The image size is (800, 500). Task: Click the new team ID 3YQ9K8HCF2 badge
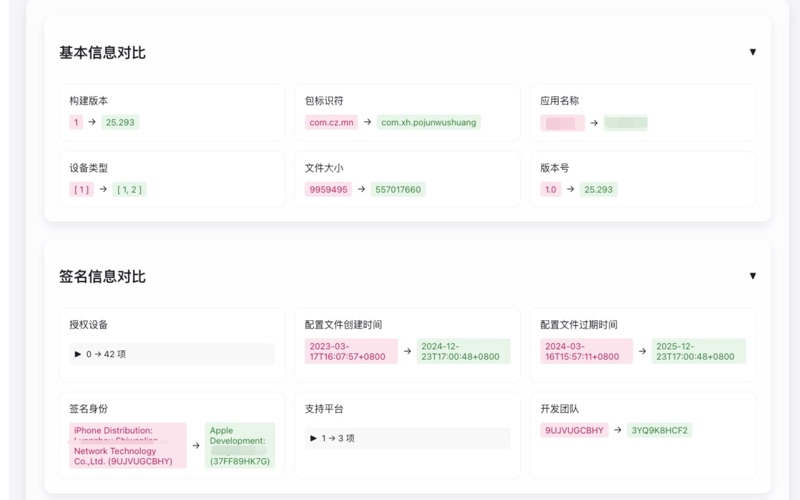659,430
